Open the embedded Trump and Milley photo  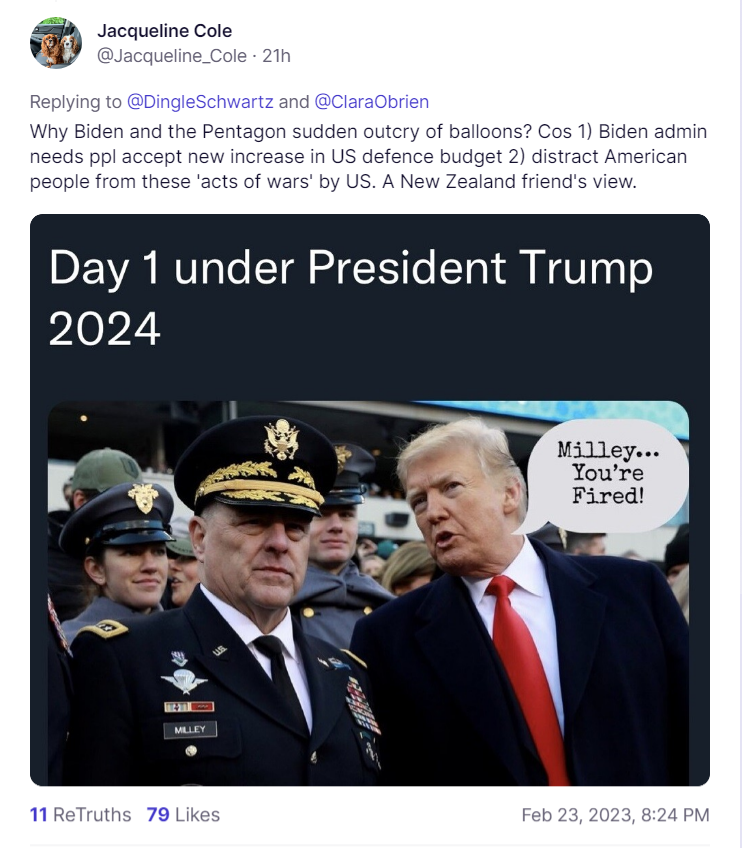coord(368,593)
